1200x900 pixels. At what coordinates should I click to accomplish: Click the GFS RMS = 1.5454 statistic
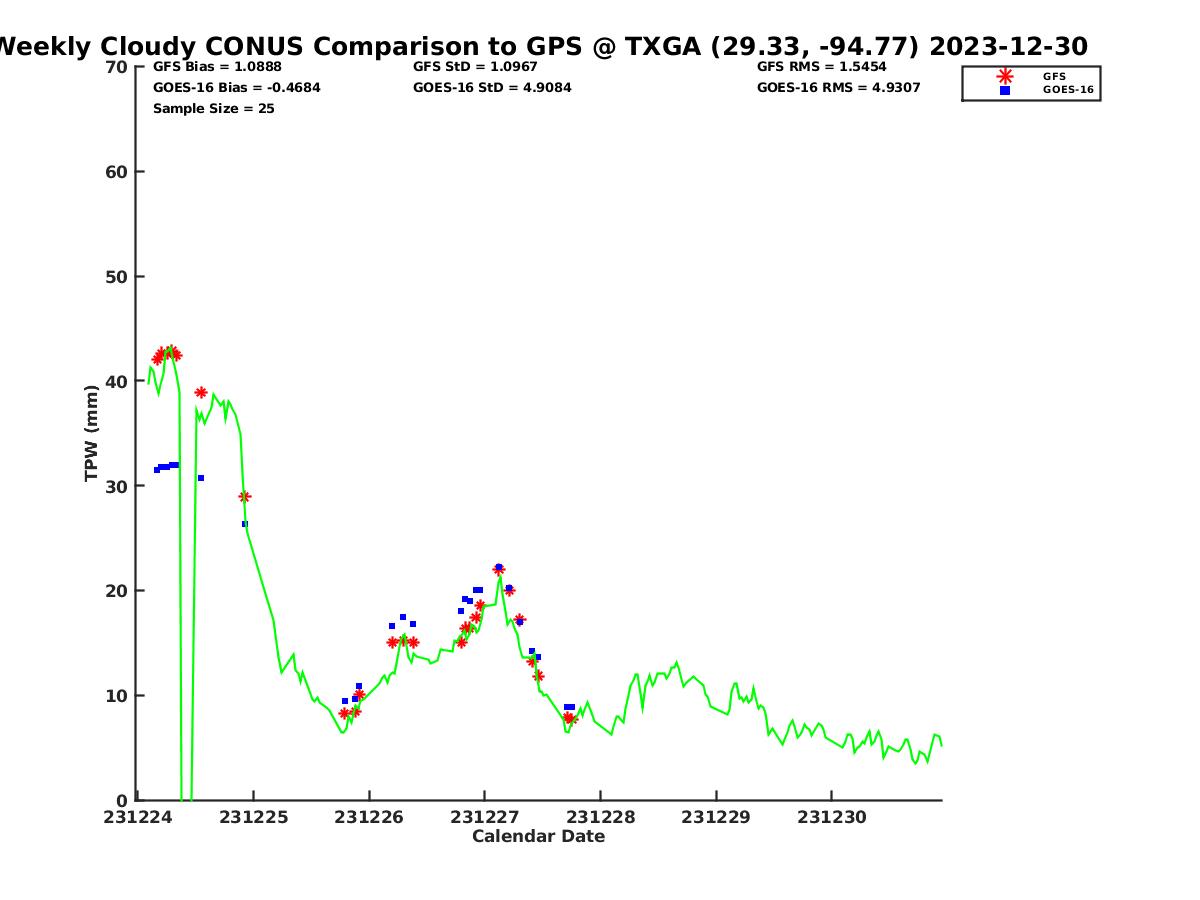pyautogui.click(x=821, y=67)
